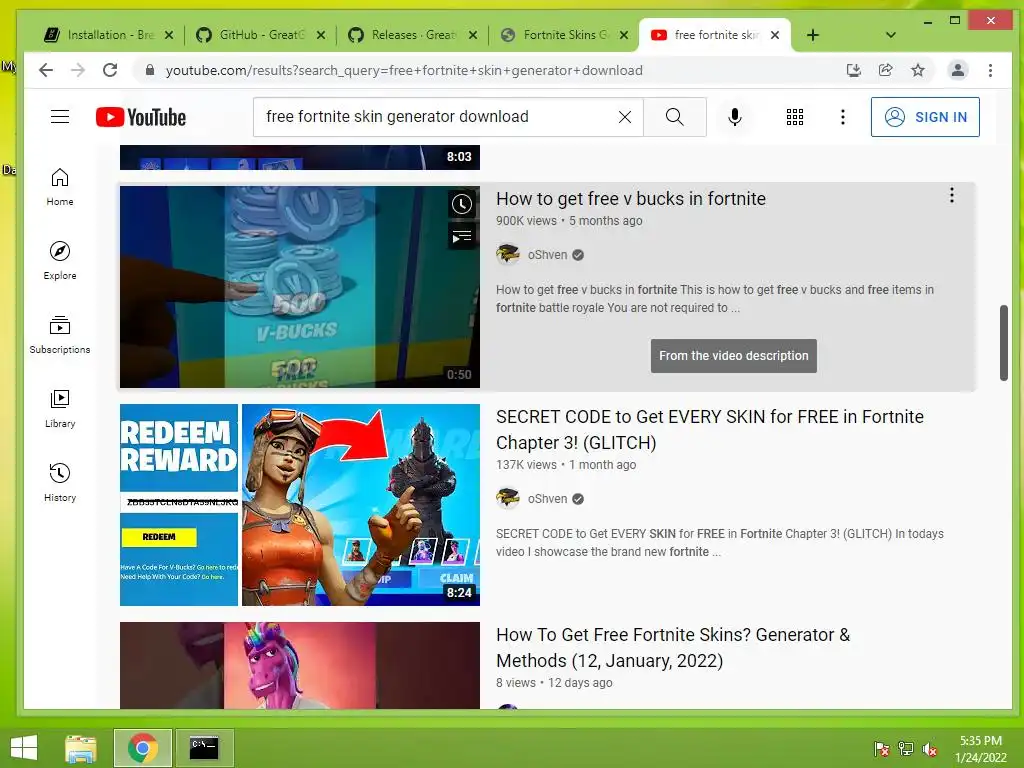Viewport: 1024px width, 768px height.
Task: Click the install app icon in address bar
Action: pyautogui.click(x=854, y=71)
